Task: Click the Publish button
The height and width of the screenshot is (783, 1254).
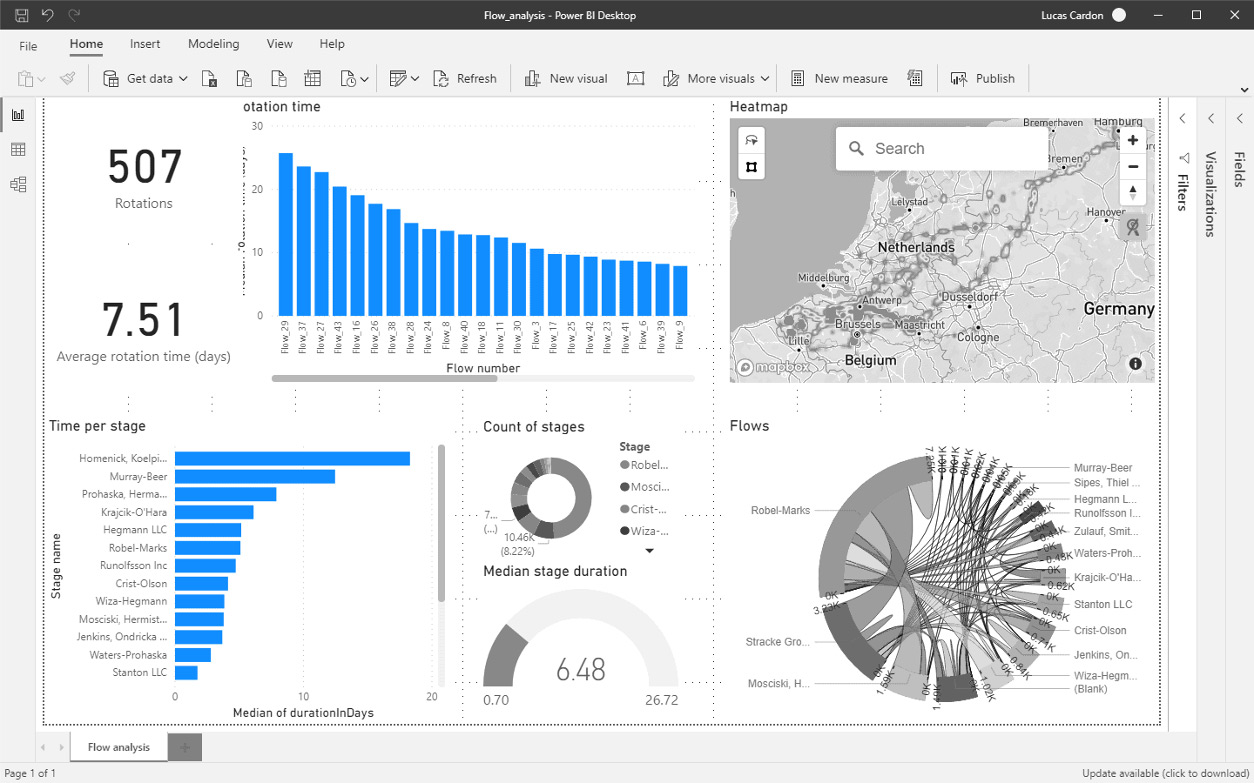Action: pos(982,79)
